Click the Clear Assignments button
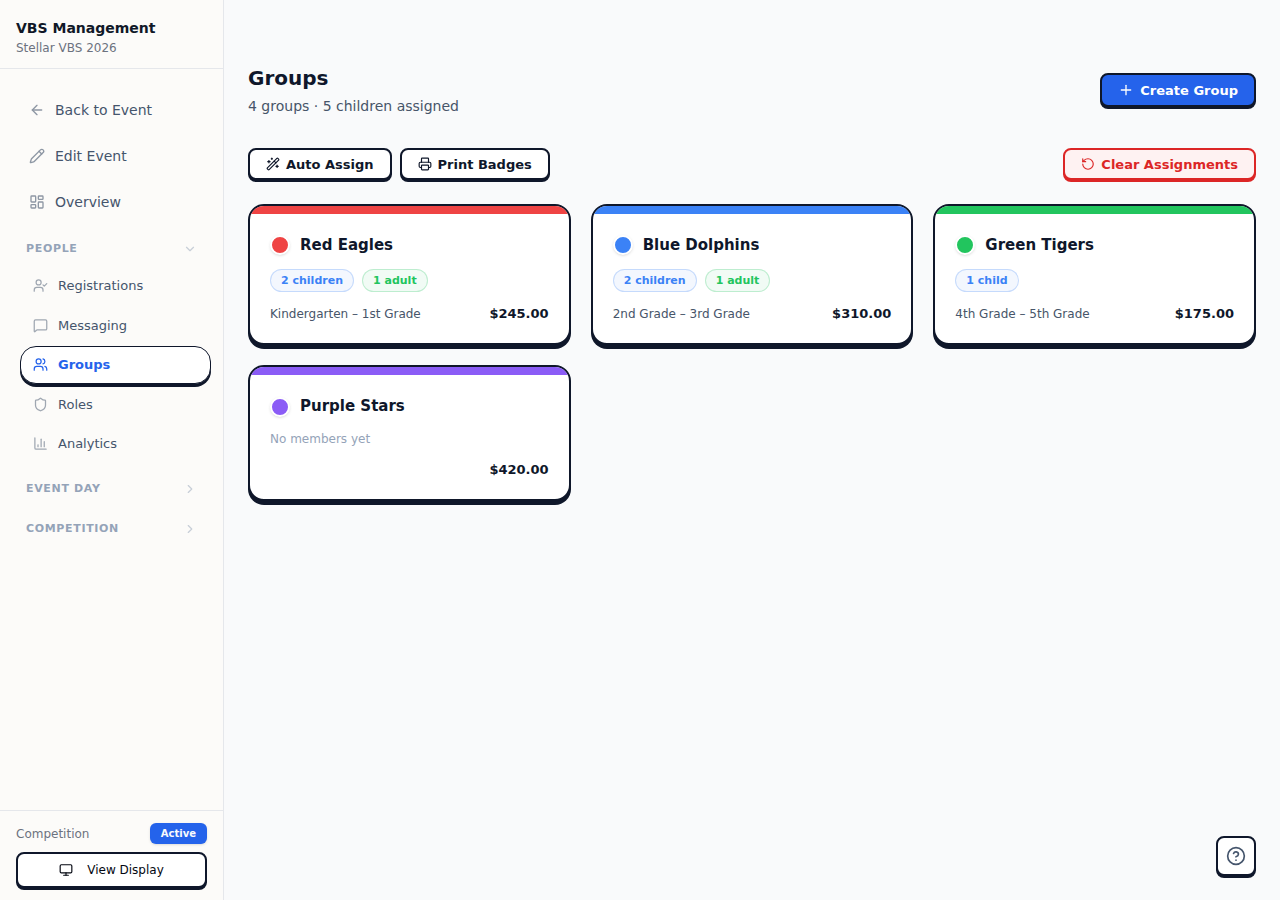 (x=1159, y=164)
